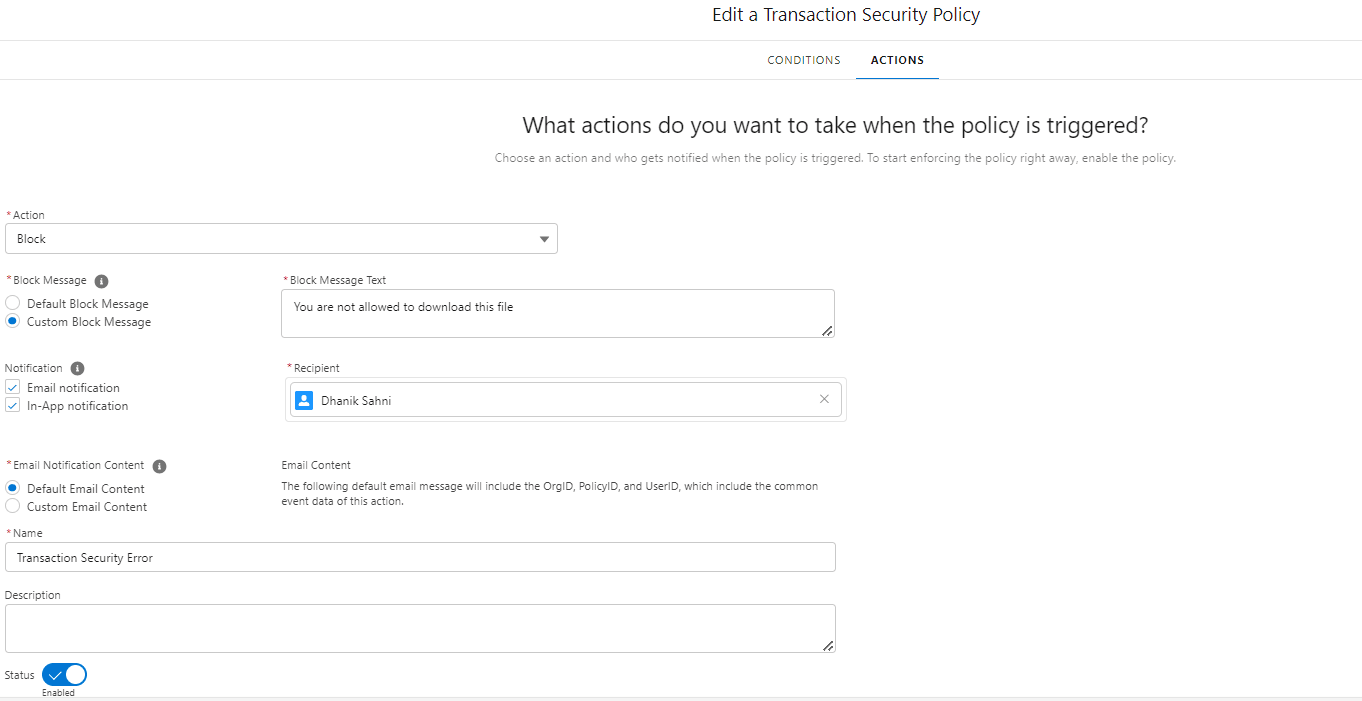Viewport: 1362px width, 701px height.
Task: Disable the Status toggle switch
Action: 64,675
